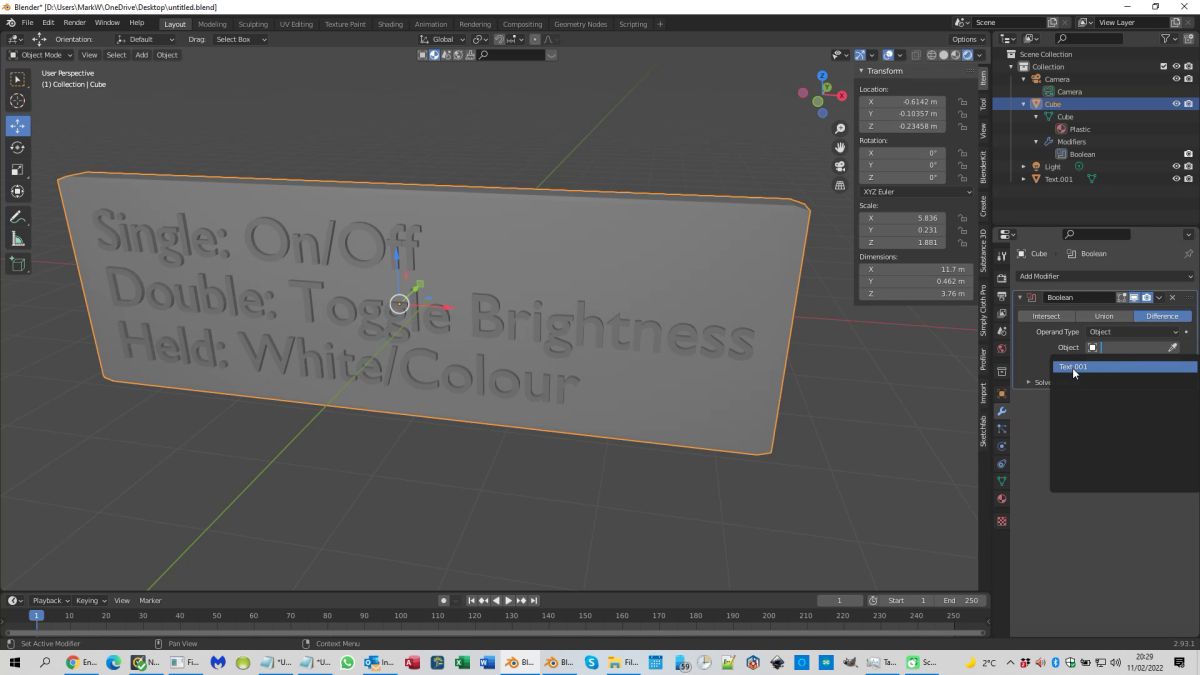Remove the Boolean modifier with X
Image resolution: width=1200 pixels, height=675 pixels.
(1173, 297)
